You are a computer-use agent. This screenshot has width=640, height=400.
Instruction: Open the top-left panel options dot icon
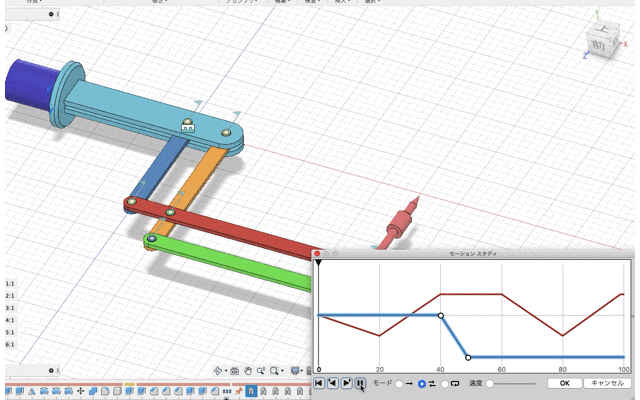pos(51,14)
